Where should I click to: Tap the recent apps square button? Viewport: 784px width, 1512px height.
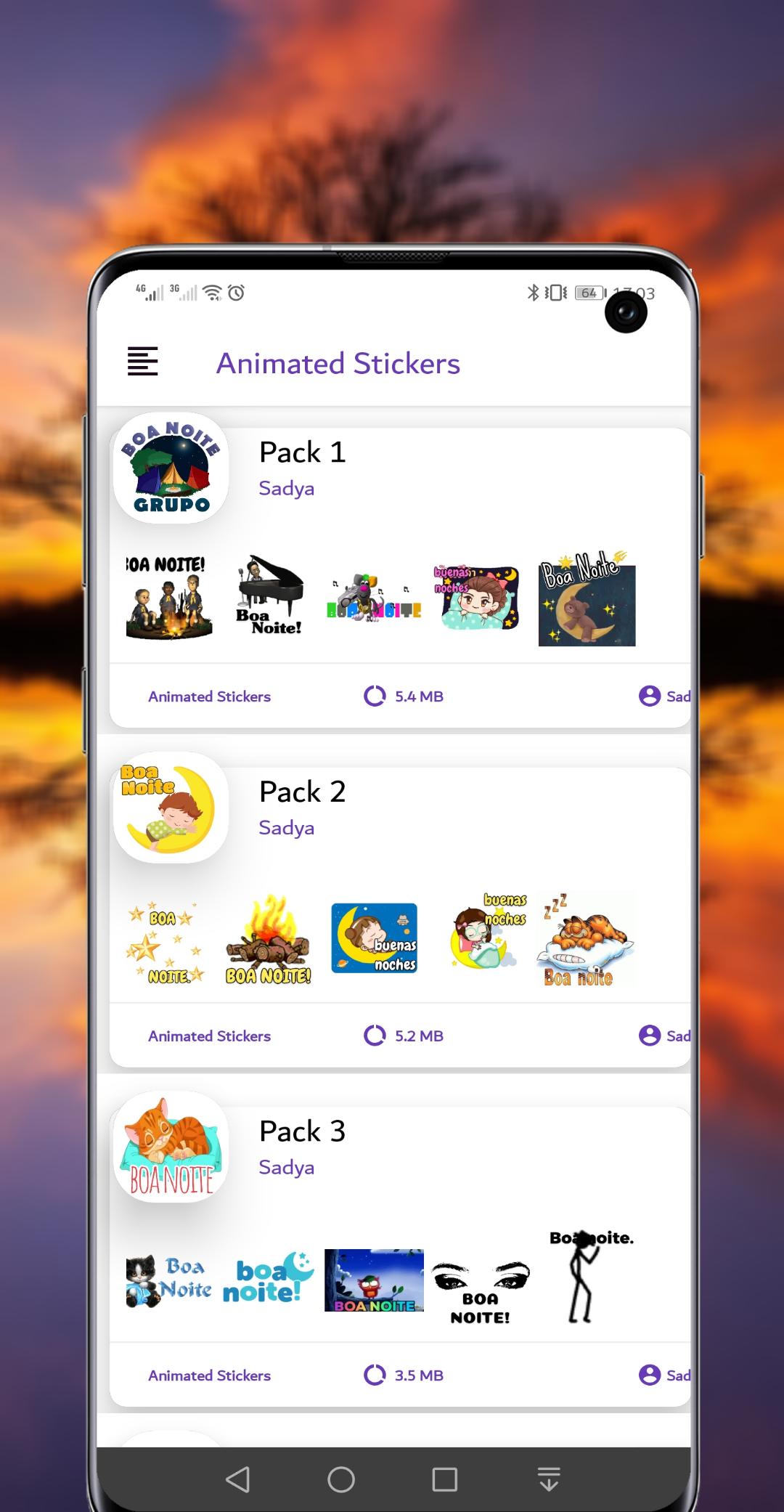444,1479
